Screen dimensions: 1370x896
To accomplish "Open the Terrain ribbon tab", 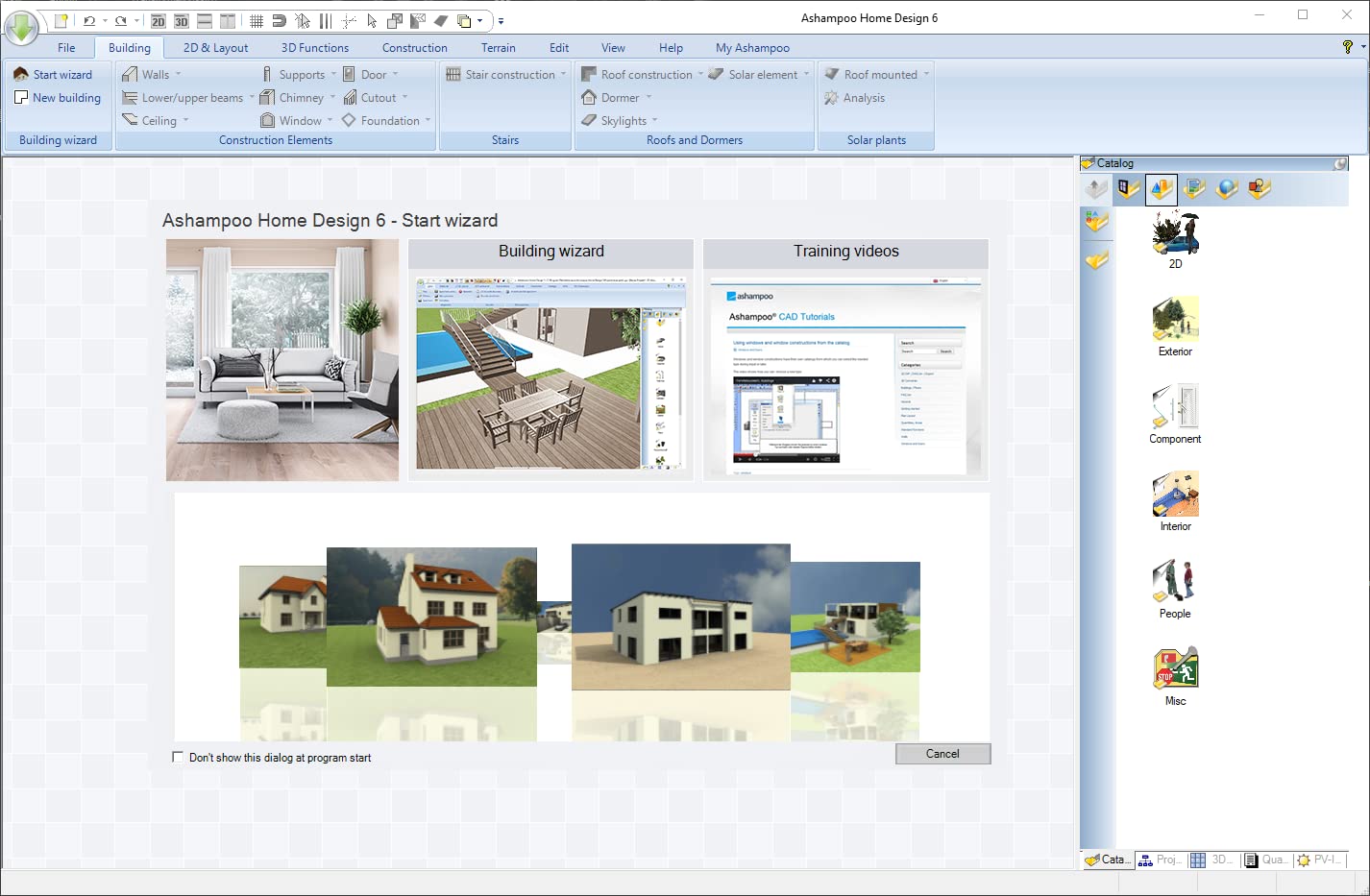I will tap(498, 48).
